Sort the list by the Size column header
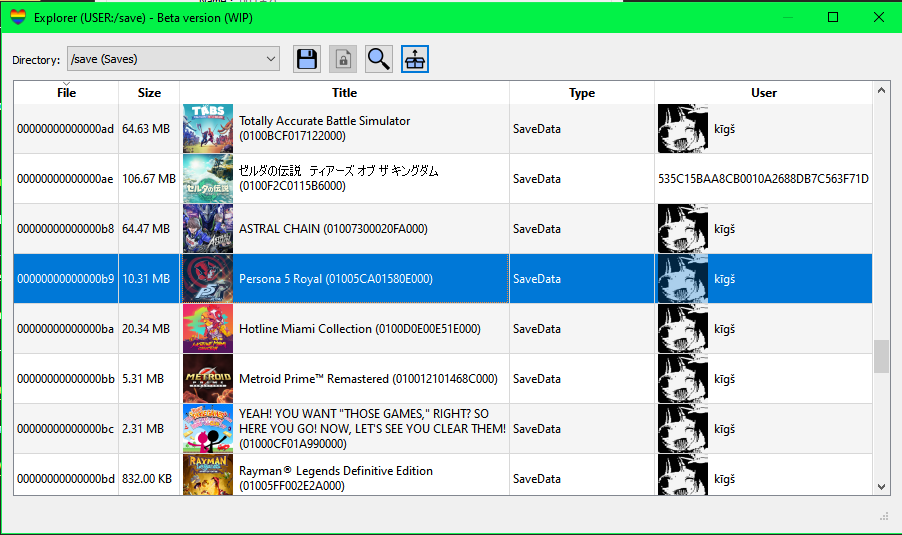 [x=149, y=93]
